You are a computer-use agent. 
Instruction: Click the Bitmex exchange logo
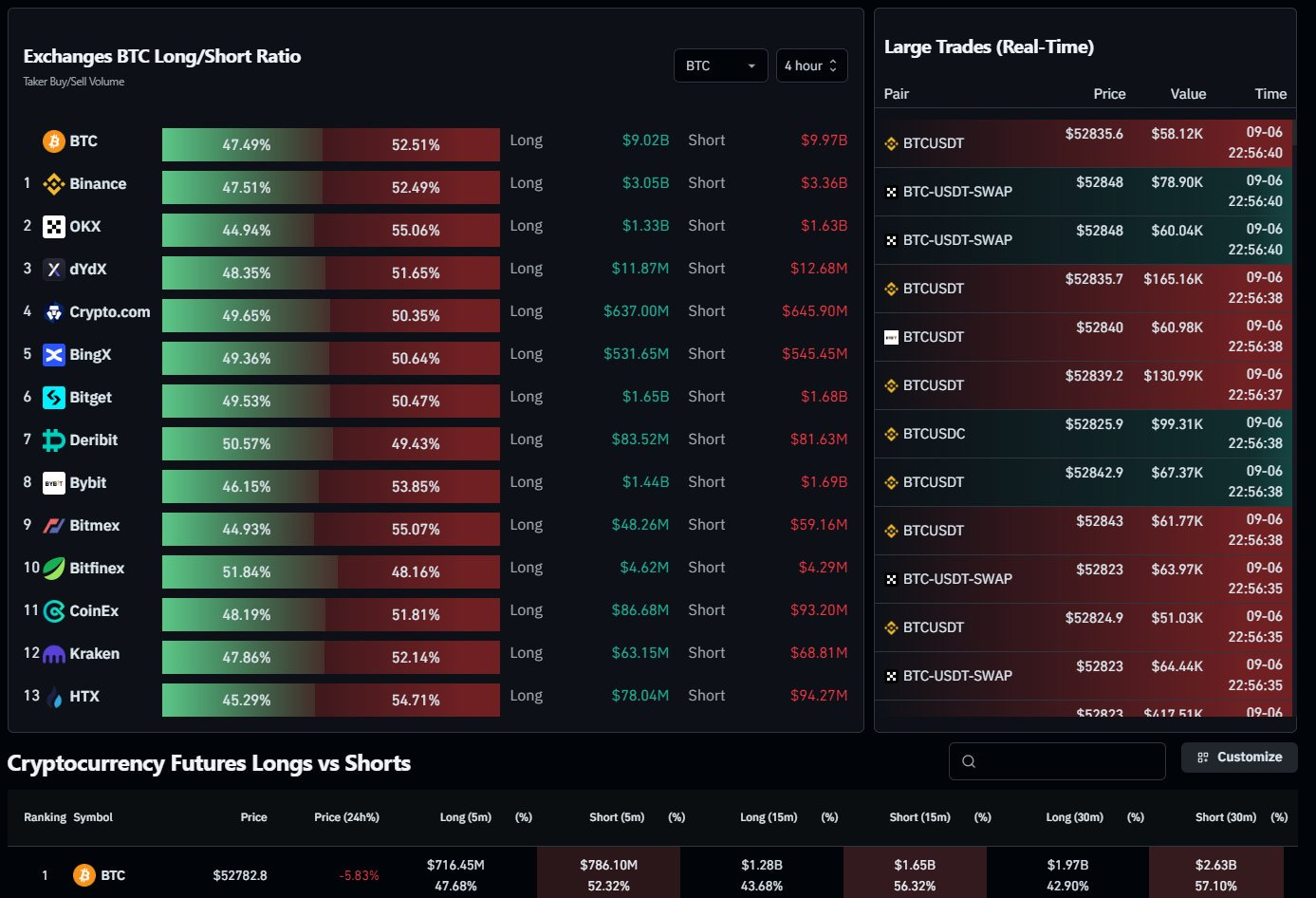click(x=54, y=526)
